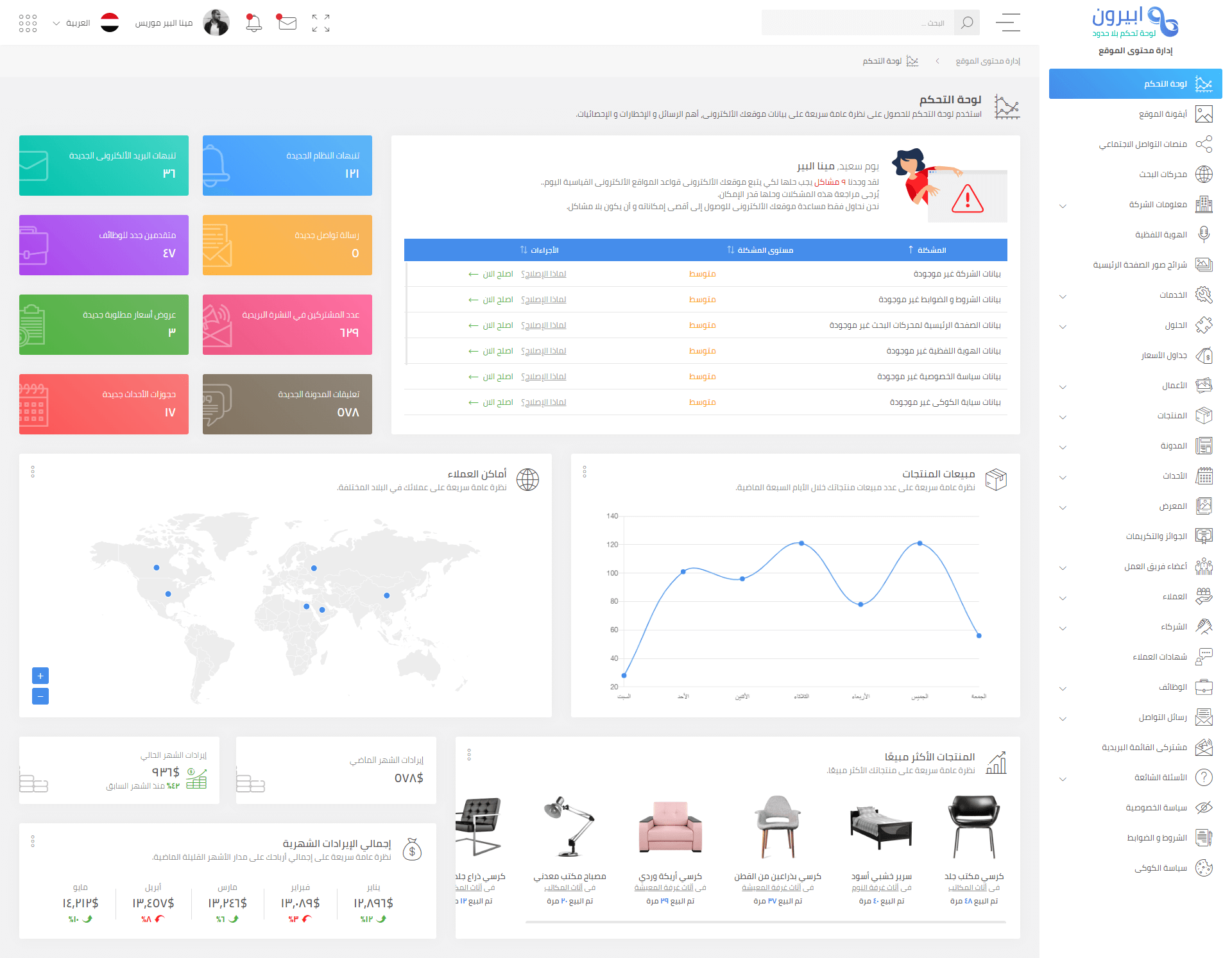The height and width of the screenshot is (958, 1232).
Task: Expand الحلول sidebar submenu
Action: 1063,327
